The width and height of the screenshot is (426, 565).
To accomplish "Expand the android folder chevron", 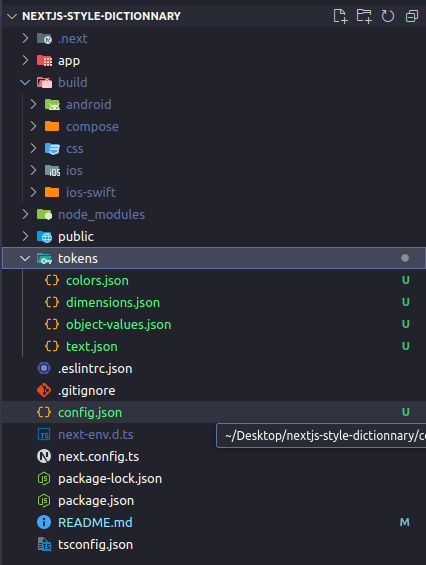I will click(x=33, y=104).
